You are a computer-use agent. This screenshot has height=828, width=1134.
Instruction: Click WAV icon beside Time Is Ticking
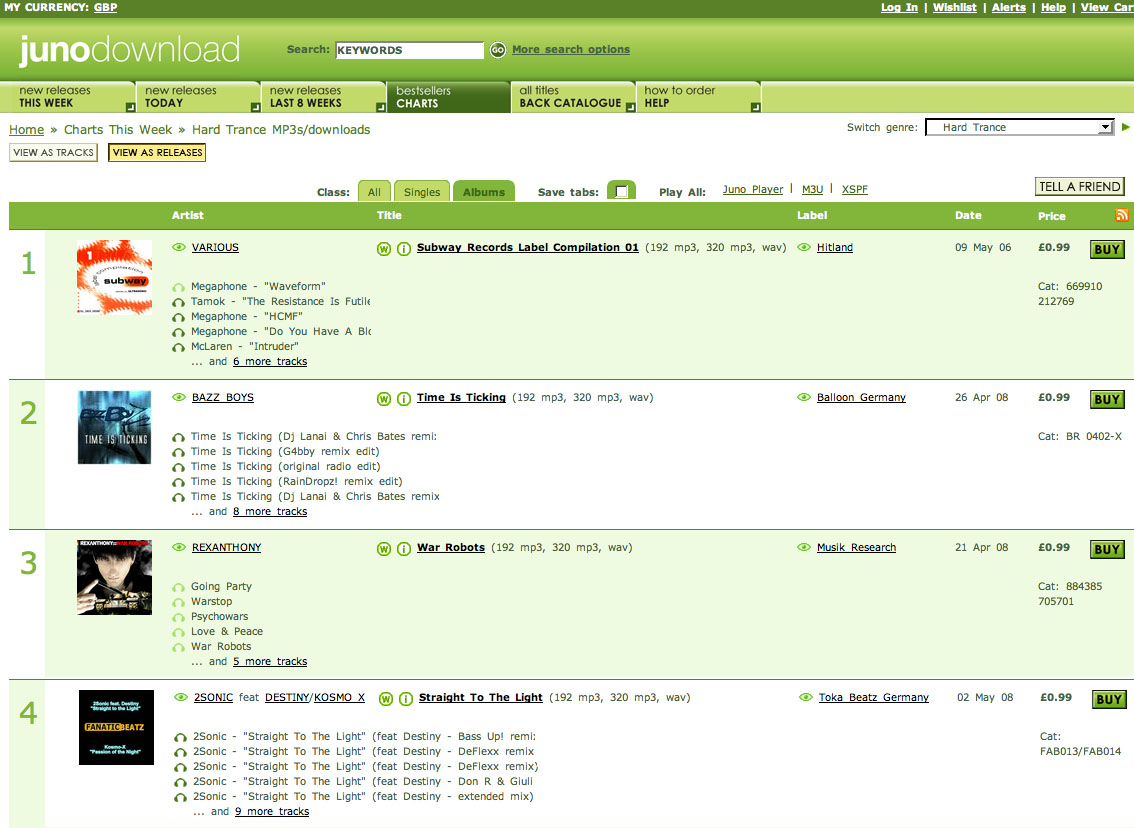tap(384, 399)
